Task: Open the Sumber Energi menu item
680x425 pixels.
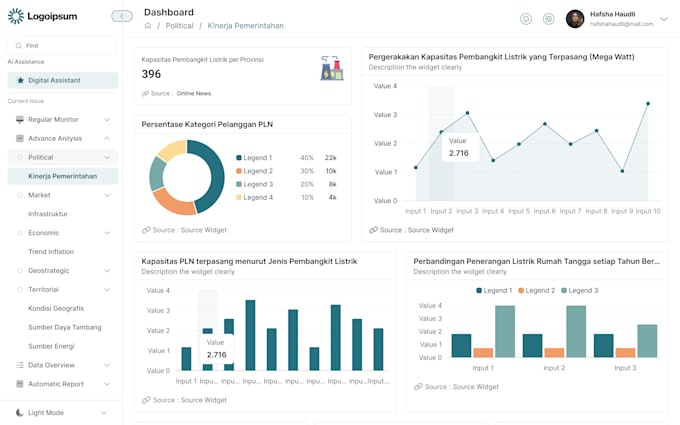Action: 51,346
